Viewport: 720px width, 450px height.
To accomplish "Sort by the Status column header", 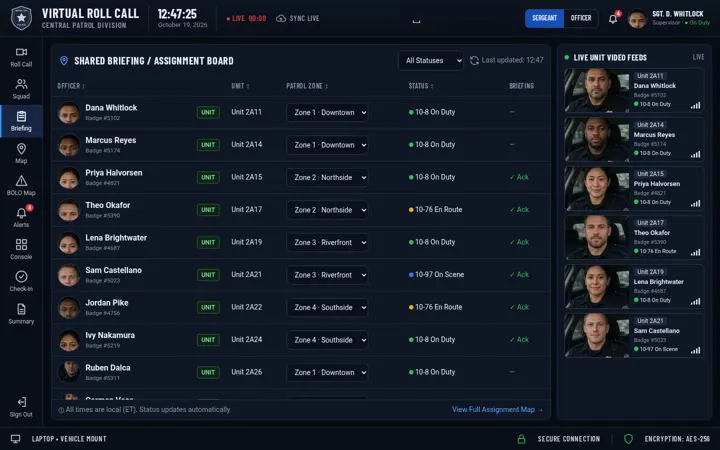I will pyautogui.click(x=420, y=86).
